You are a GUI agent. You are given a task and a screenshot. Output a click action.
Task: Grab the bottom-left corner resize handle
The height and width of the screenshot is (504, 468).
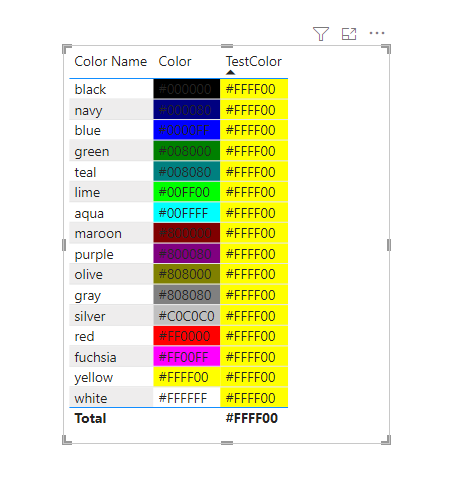[67, 440]
